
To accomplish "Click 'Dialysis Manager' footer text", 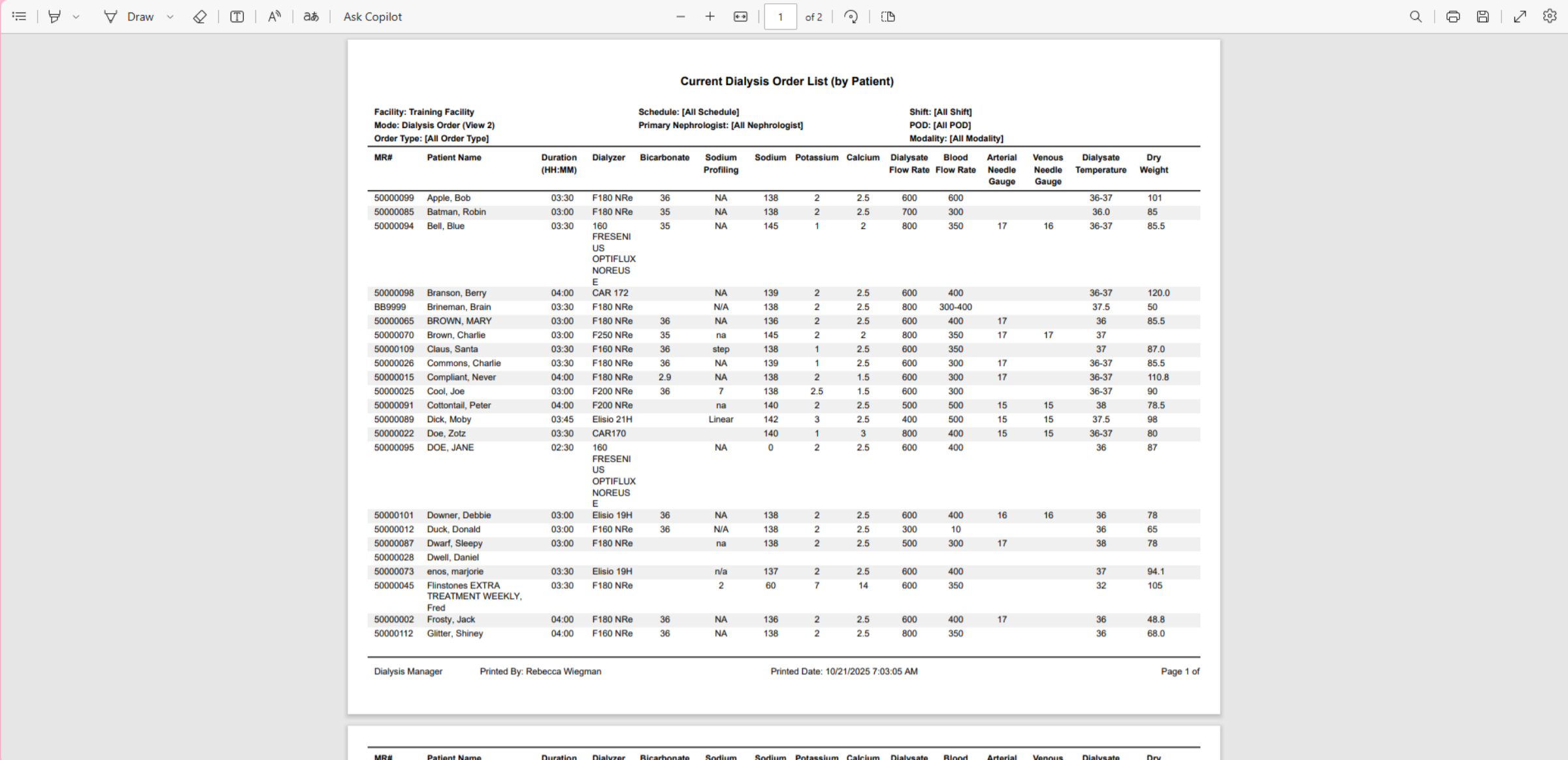I will click(x=408, y=671).
